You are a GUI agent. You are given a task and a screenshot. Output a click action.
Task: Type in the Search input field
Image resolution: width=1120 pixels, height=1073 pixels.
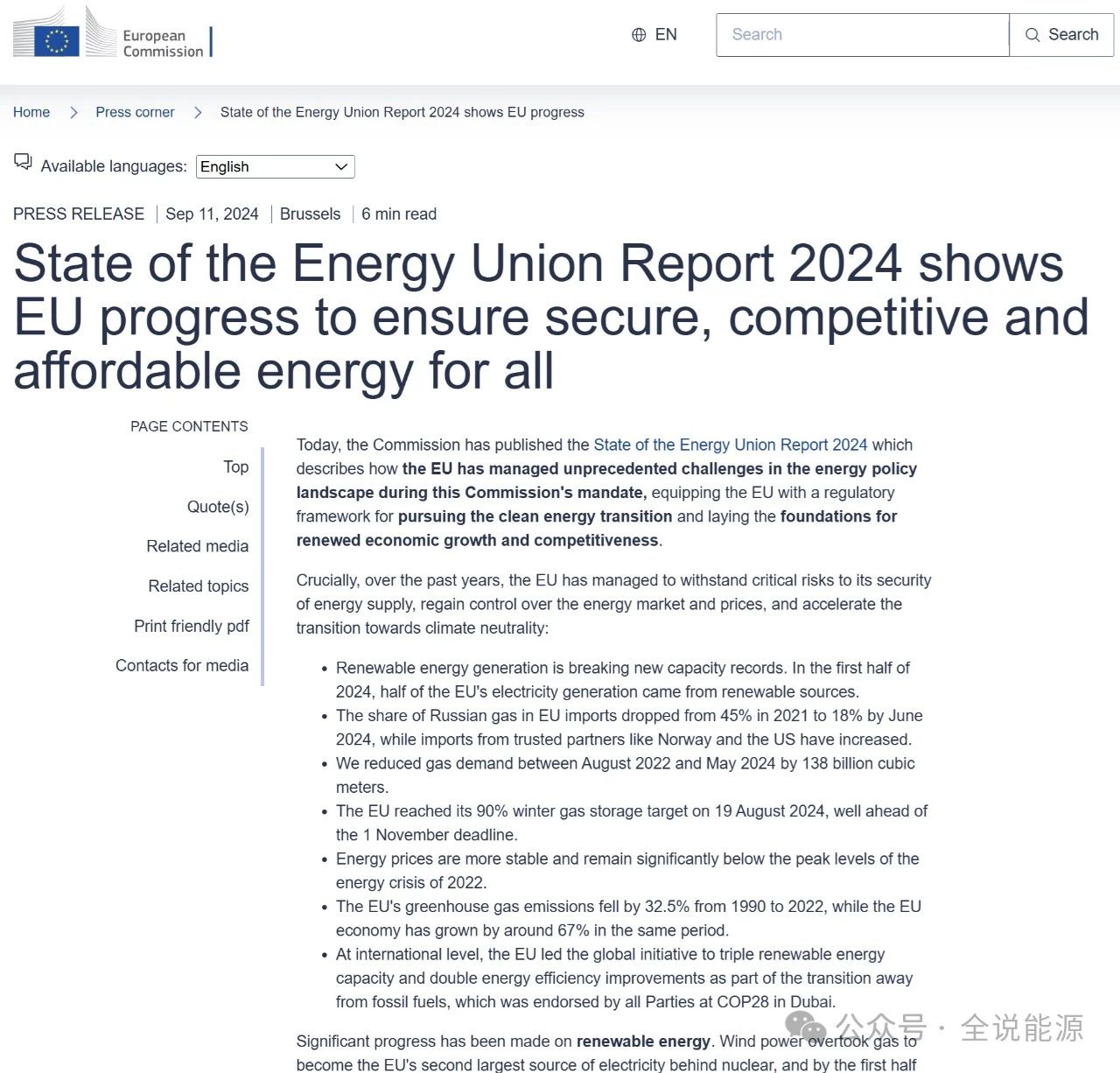pyautogui.click(x=862, y=35)
